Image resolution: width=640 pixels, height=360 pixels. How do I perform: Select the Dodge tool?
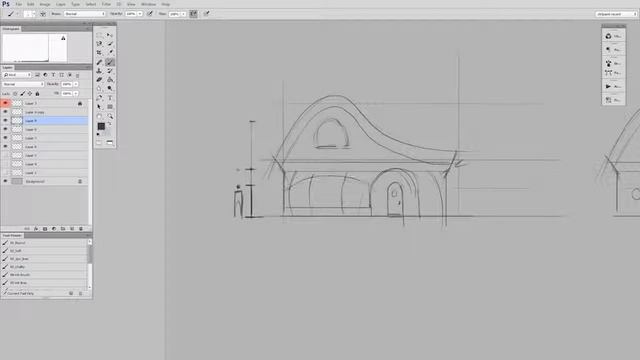tap(110, 89)
